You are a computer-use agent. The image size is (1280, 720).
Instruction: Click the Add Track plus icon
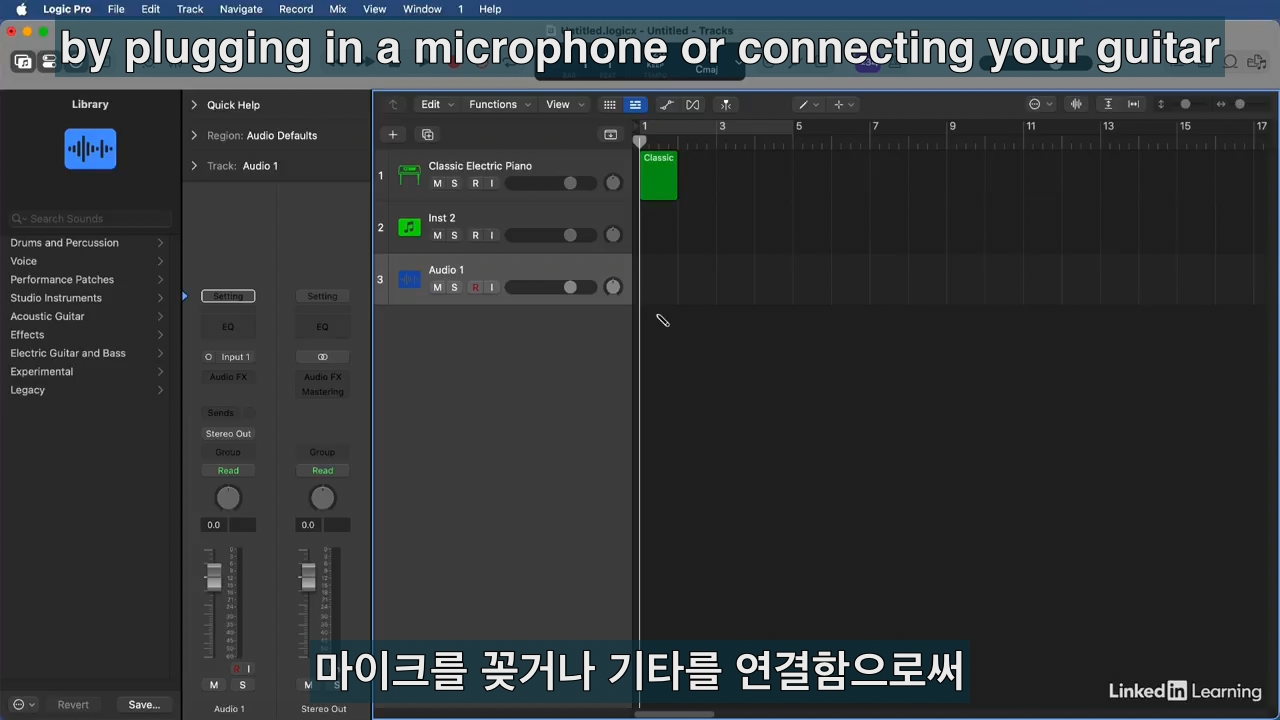[393, 135]
